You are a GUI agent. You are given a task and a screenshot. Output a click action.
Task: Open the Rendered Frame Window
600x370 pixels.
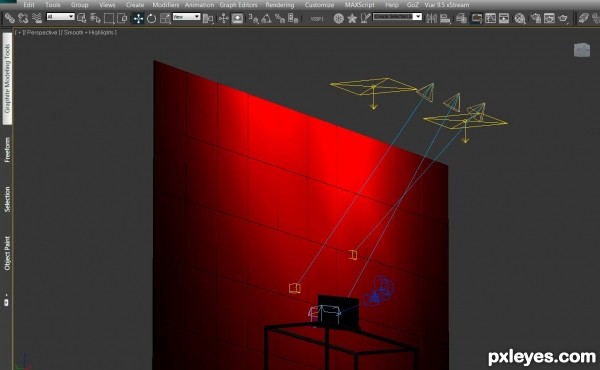549,18
